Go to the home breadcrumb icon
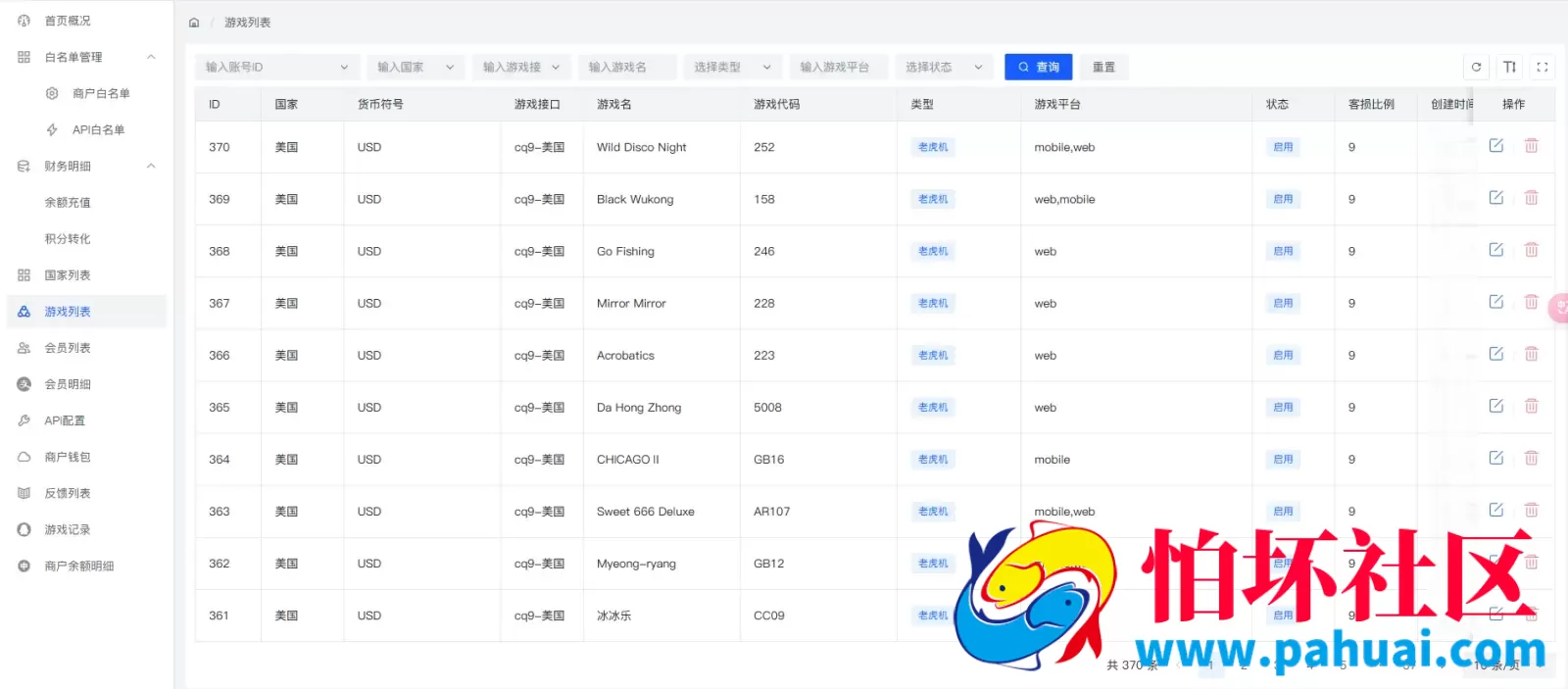Screen dimensions: 1568x689 click(194, 23)
